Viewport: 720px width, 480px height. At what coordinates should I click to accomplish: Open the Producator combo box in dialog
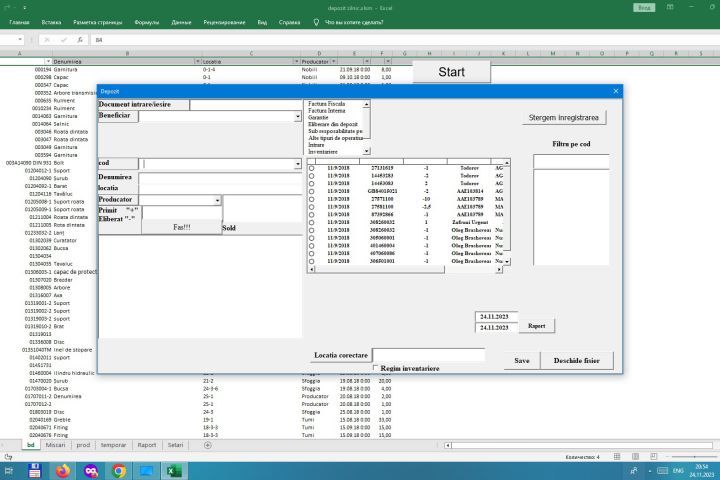coord(217,200)
